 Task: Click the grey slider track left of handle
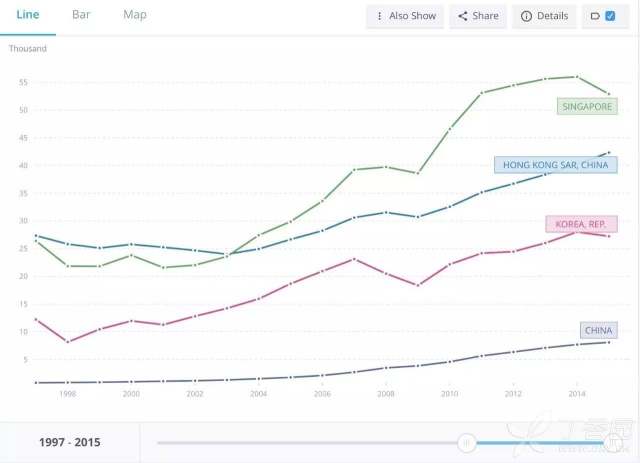tap(300, 442)
